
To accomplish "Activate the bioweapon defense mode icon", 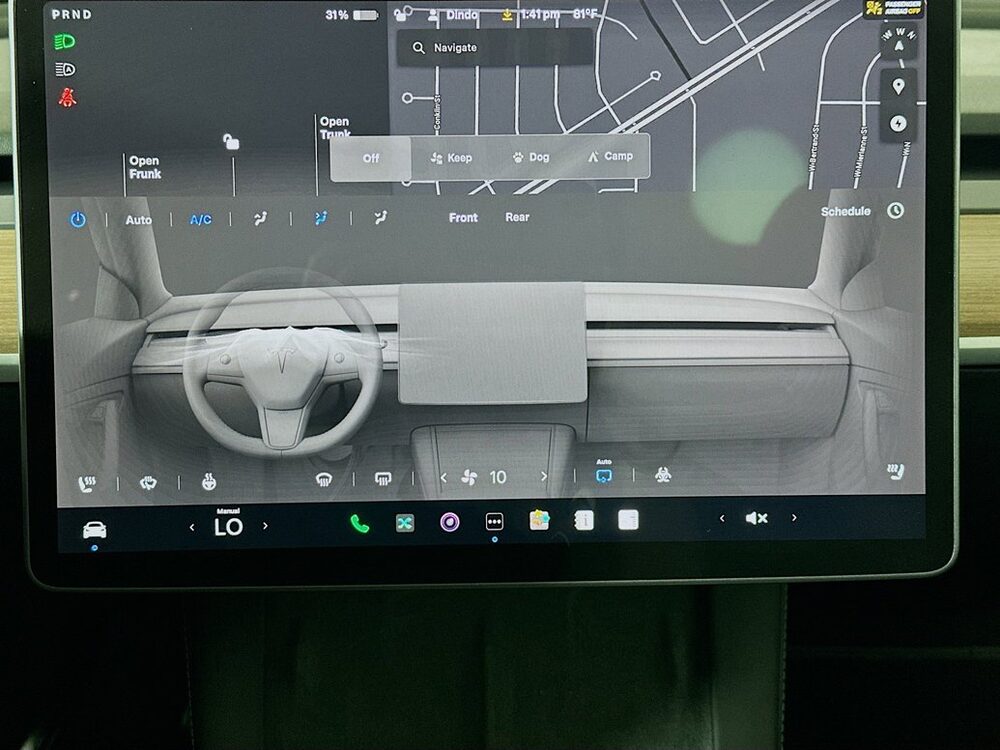I will 662,477.
